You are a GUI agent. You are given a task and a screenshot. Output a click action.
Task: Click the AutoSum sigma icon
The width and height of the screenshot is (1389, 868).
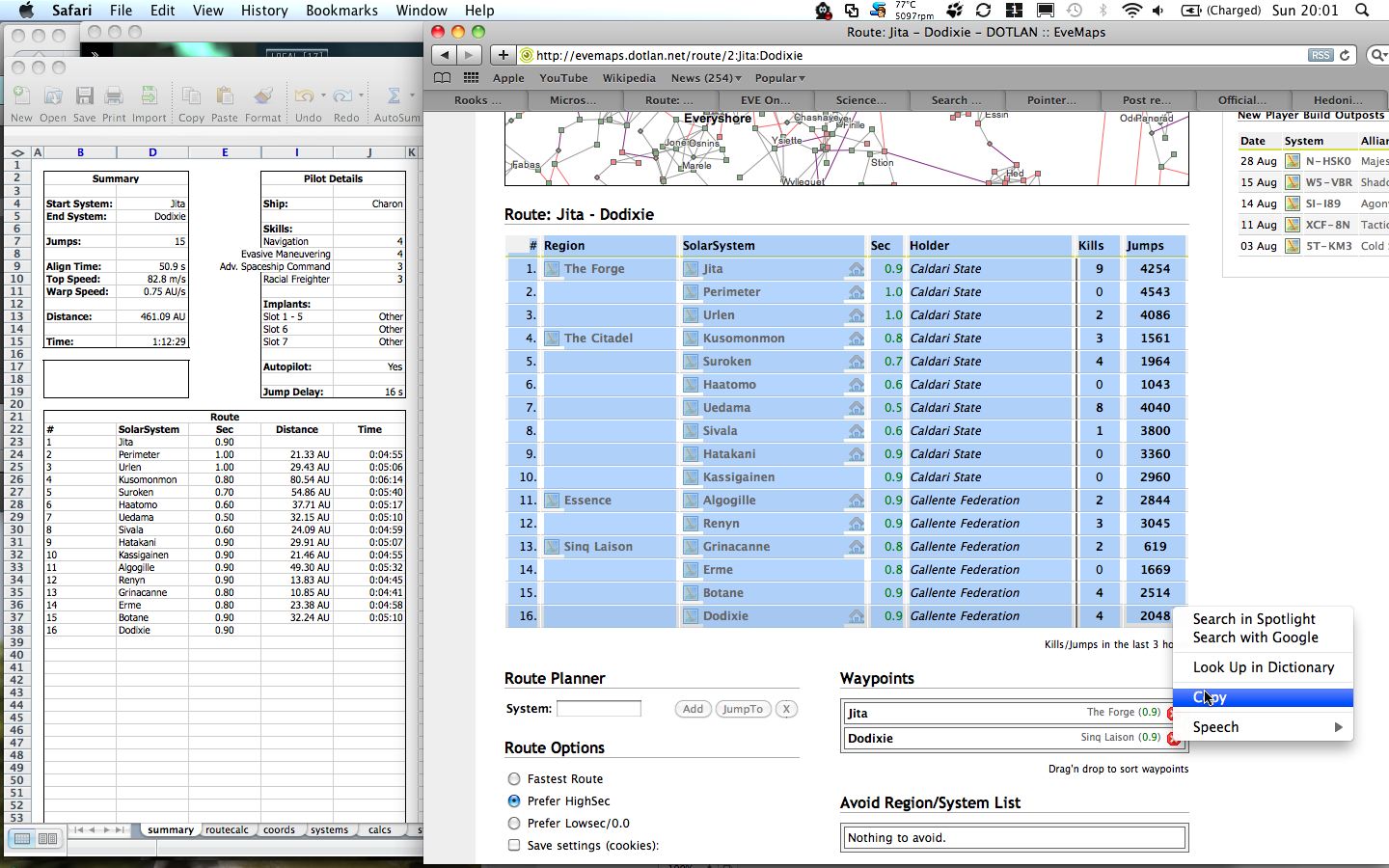(x=394, y=96)
